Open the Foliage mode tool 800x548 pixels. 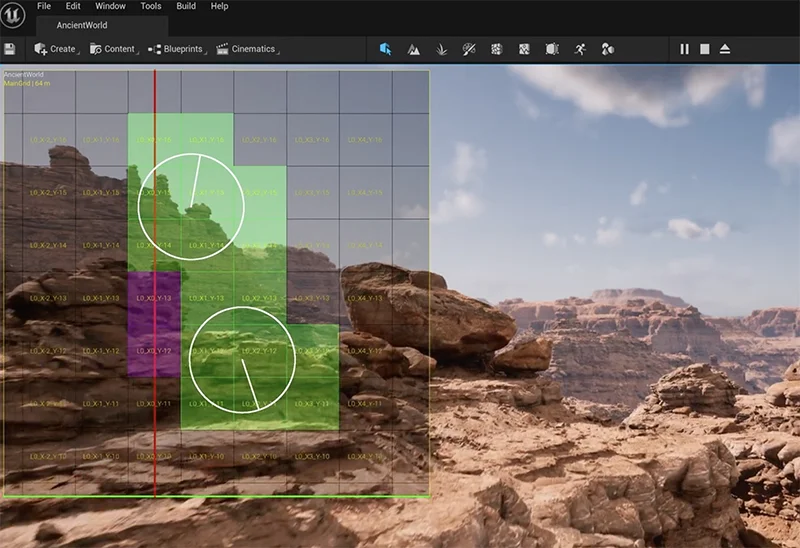tap(441, 49)
